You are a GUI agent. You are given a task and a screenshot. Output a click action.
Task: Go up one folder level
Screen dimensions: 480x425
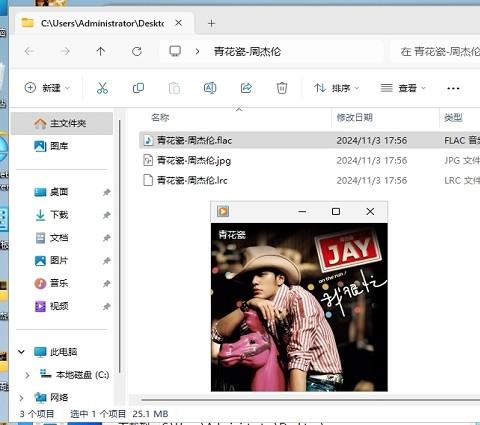tap(101, 51)
